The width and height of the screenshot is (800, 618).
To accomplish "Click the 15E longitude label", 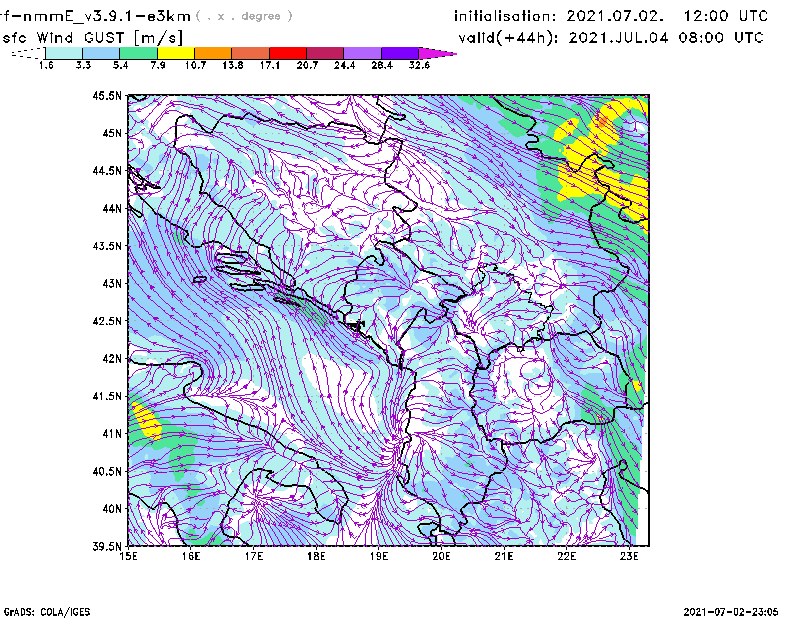I will coord(128,556).
